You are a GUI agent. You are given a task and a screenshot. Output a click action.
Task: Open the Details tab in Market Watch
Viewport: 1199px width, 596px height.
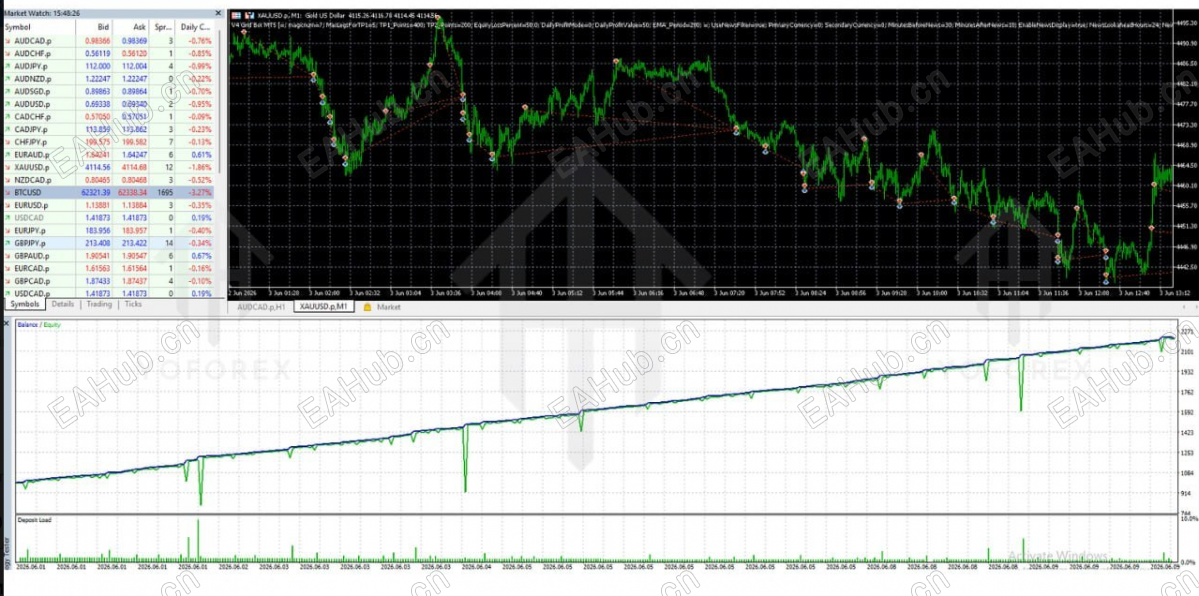[63, 305]
